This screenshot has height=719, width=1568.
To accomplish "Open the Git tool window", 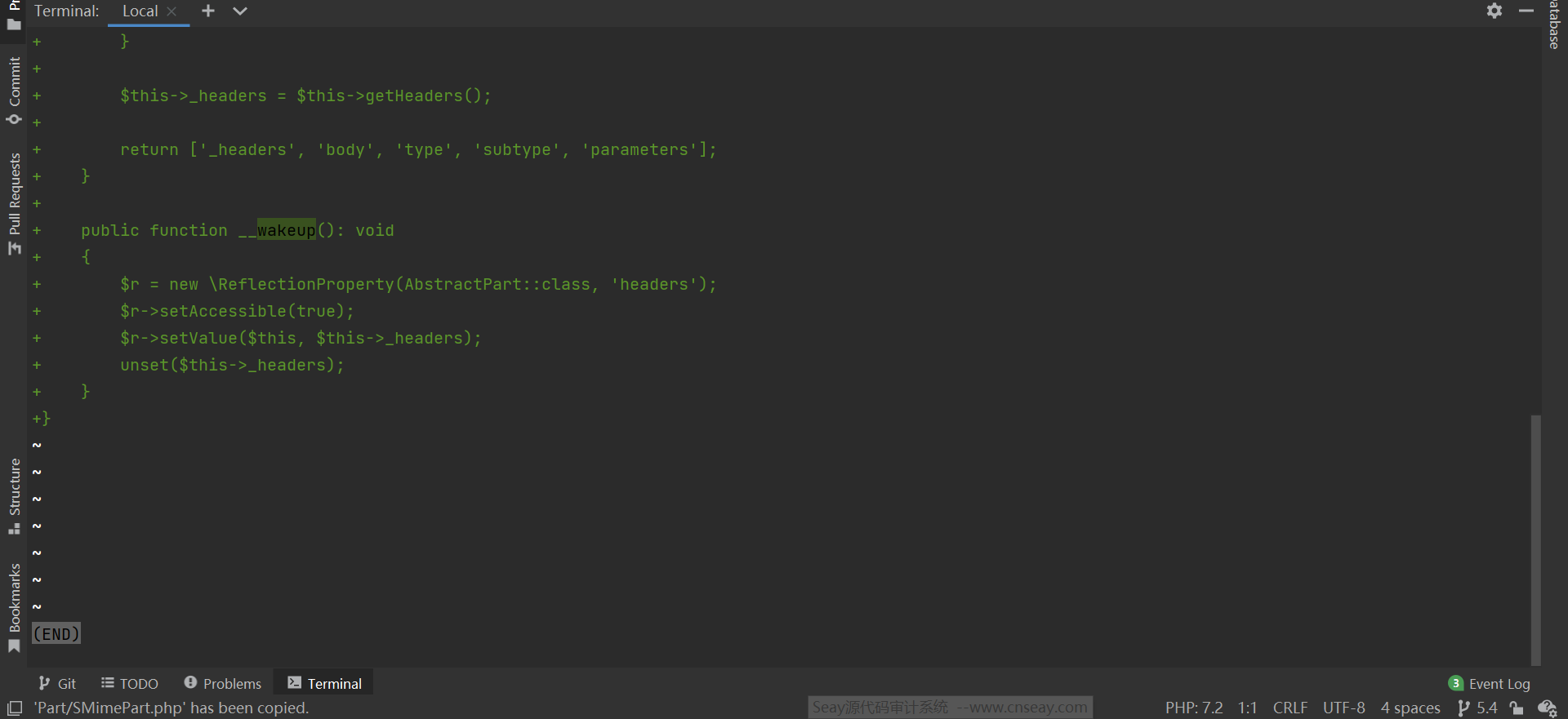I will [57, 683].
